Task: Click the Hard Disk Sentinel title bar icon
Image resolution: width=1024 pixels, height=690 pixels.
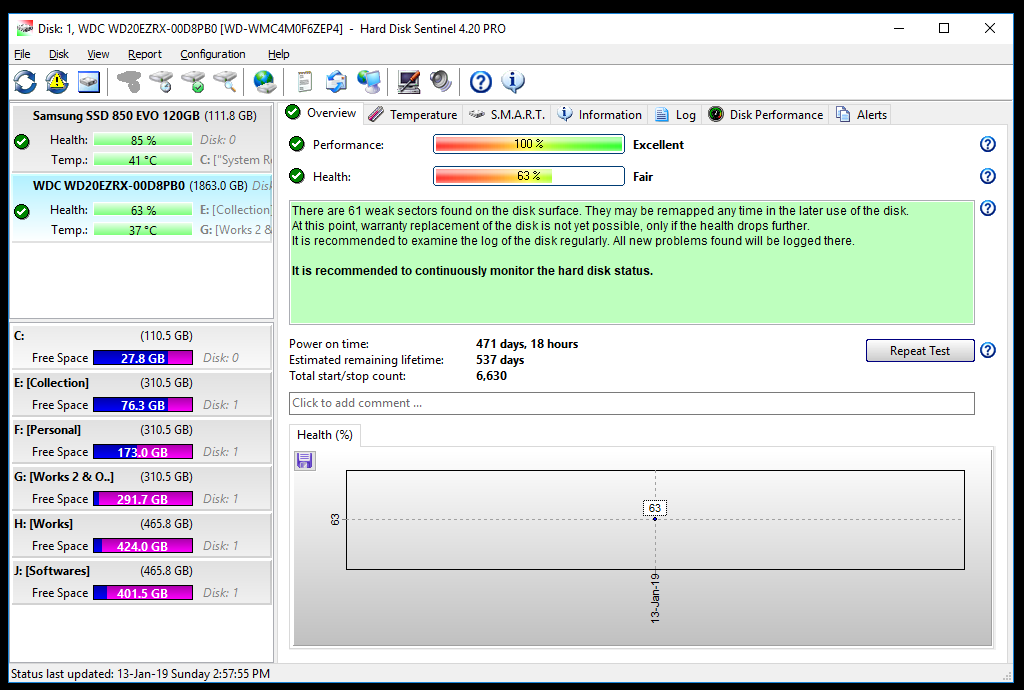Action: click(x=24, y=28)
